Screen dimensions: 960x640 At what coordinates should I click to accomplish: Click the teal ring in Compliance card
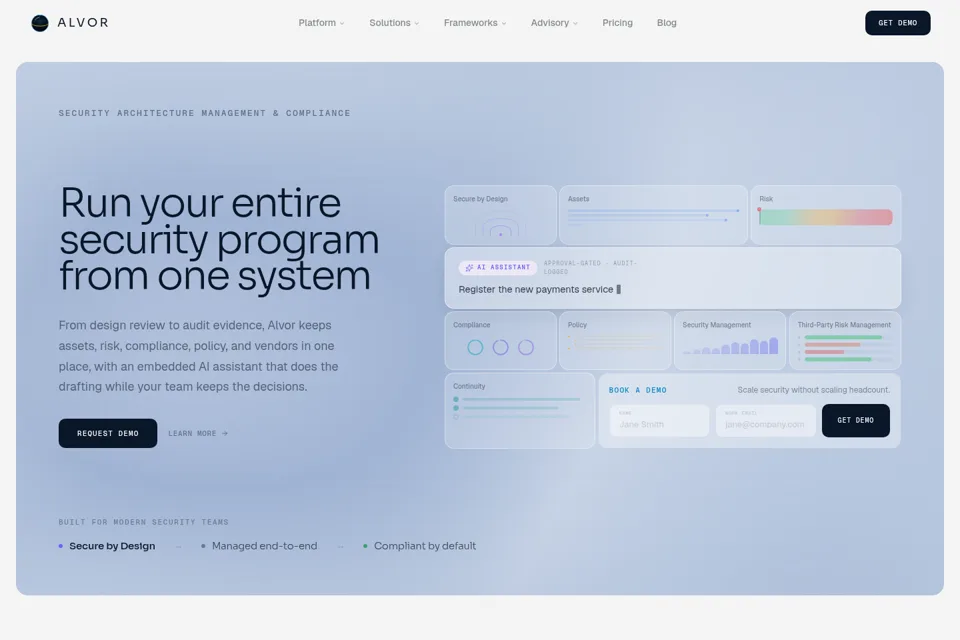click(x=475, y=347)
